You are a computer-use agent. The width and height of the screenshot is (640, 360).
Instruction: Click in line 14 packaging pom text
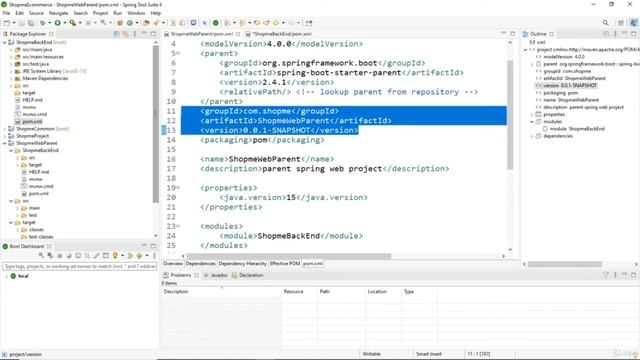[x=262, y=140]
